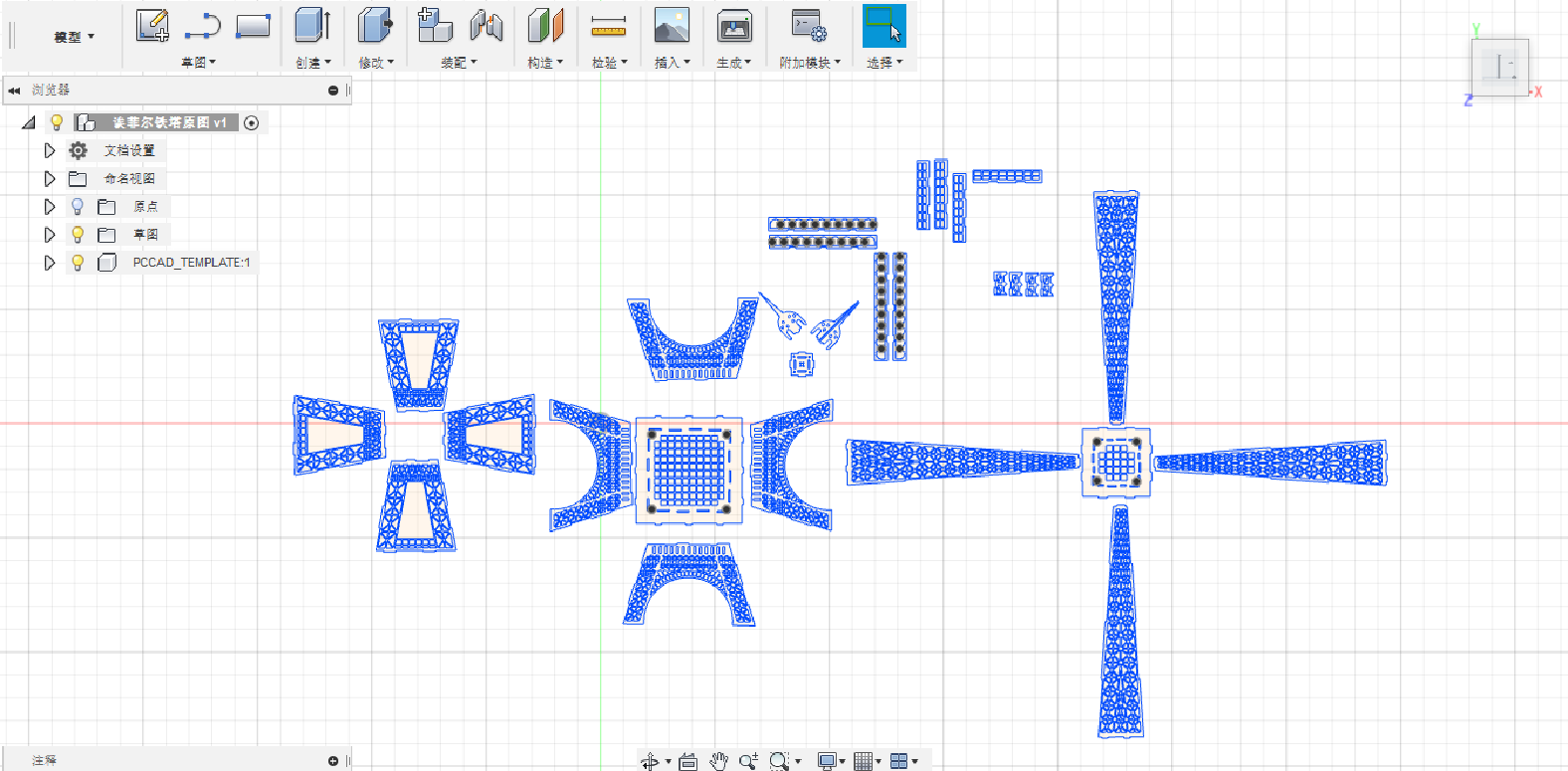Activate the Pan hand tool
1568x771 pixels.
718,761
